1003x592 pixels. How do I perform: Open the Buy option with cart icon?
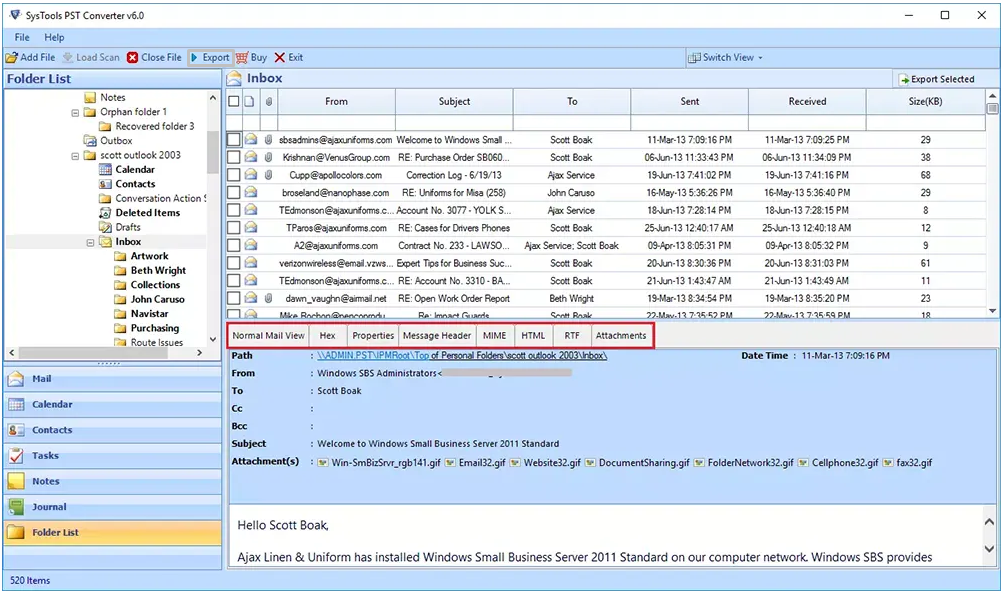coord(243,57)
